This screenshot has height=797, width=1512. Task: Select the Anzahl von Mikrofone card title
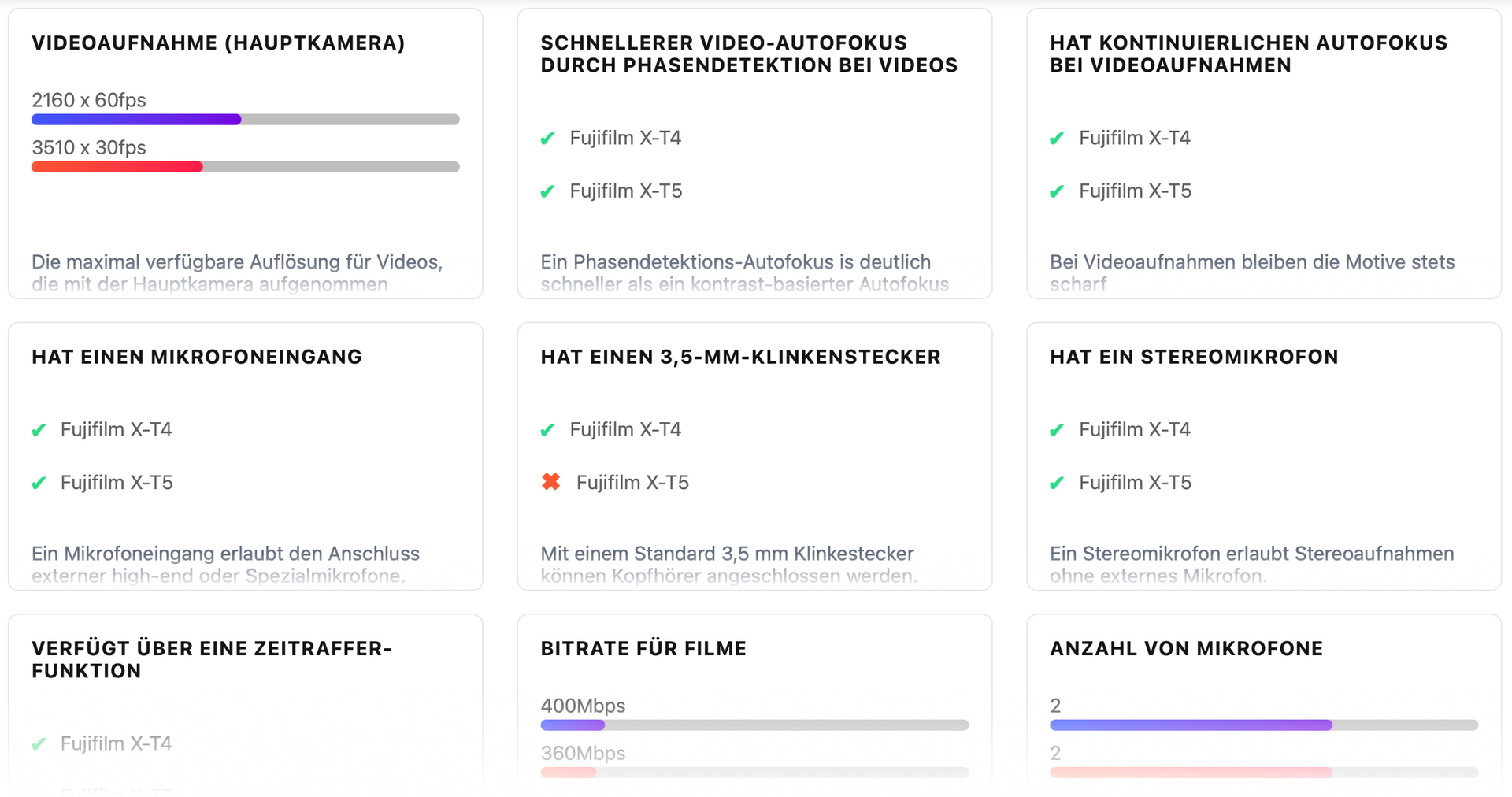1186,649
